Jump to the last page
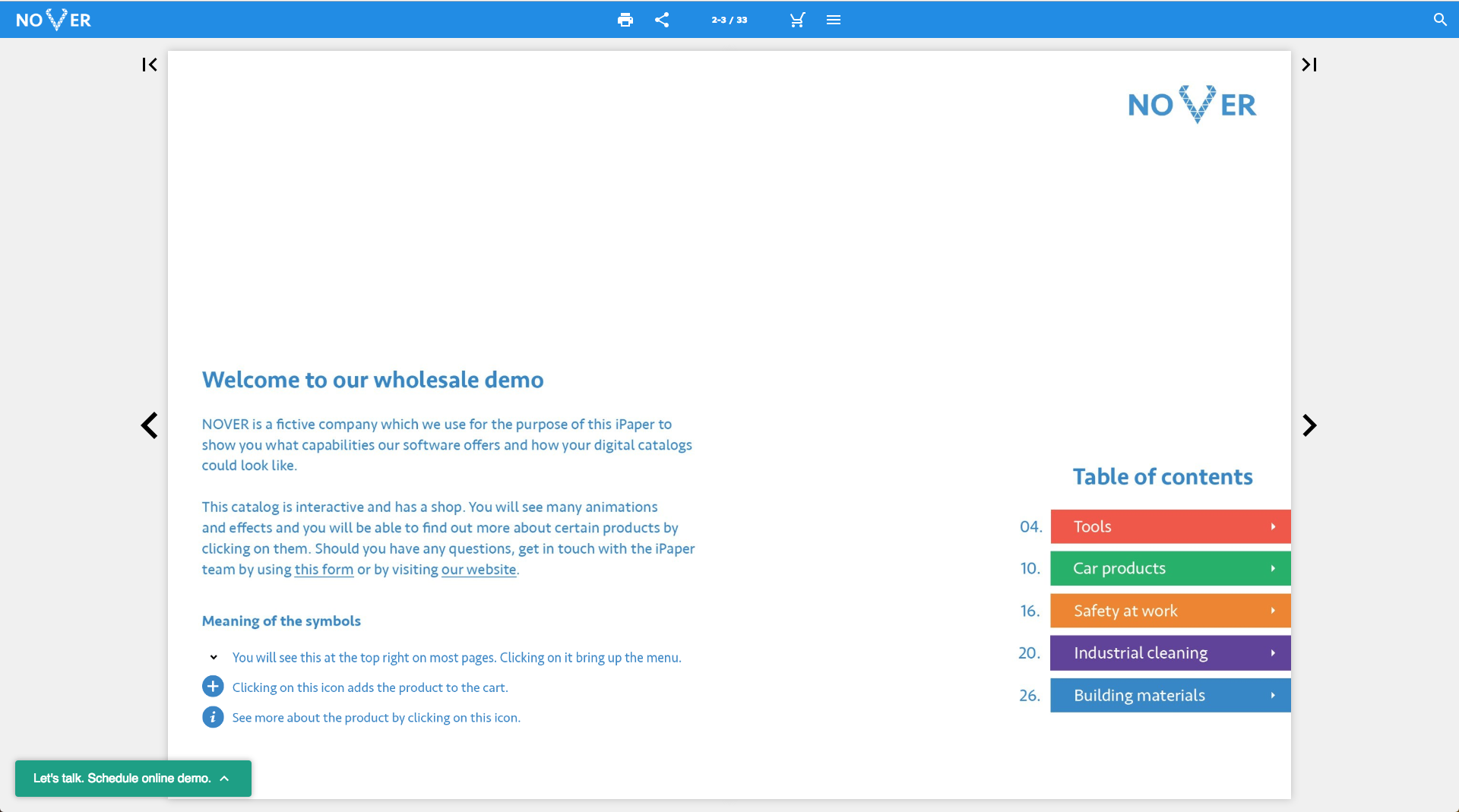 pyautogui.click(x=1310, y=65)
